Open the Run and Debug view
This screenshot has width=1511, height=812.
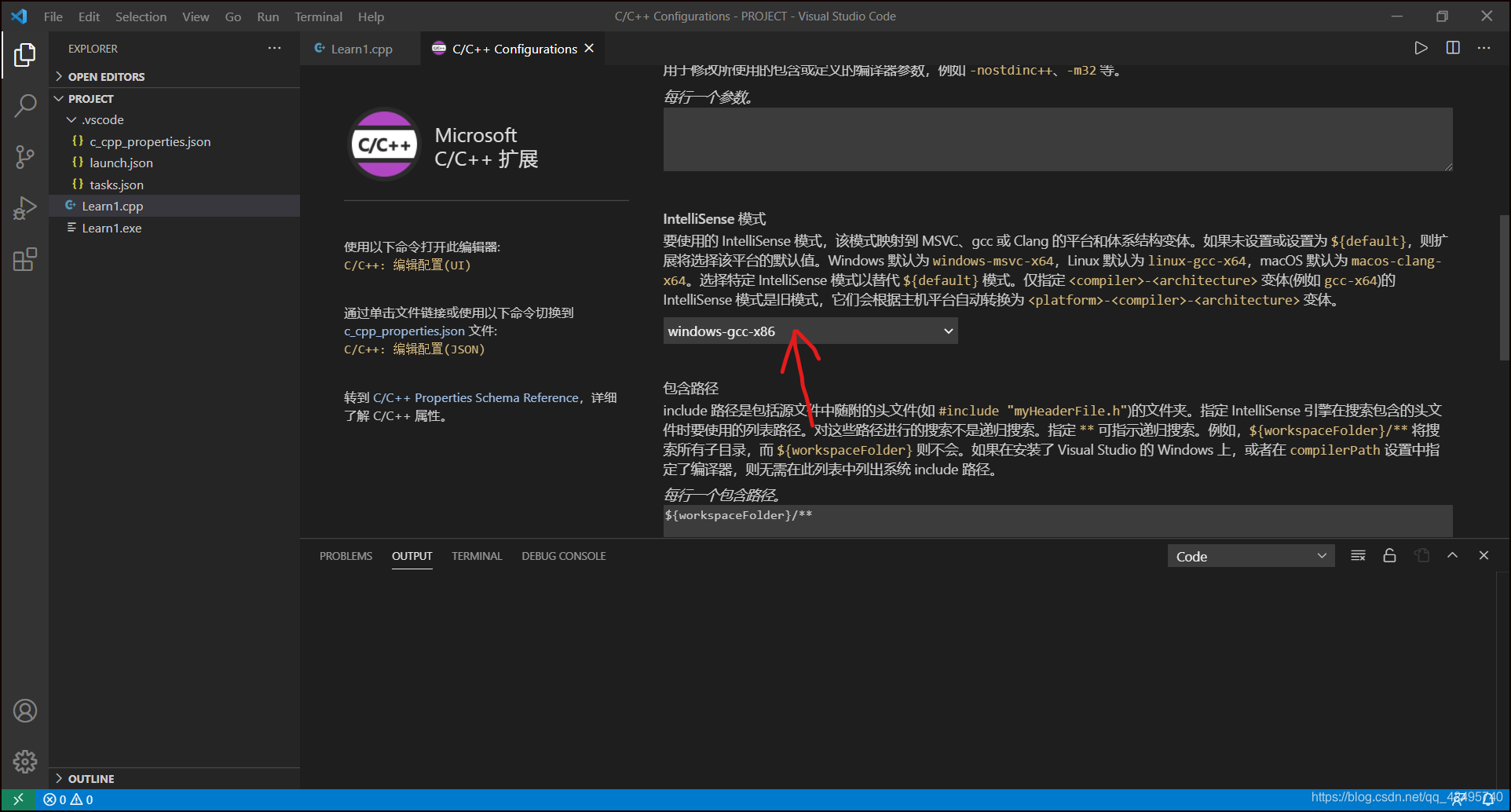pyautogui.click(x=25, y=208)
